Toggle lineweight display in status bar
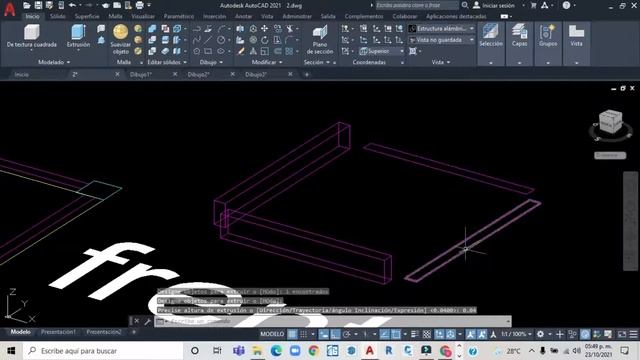Screen dimensions: 640x360 tap(415, 334)
